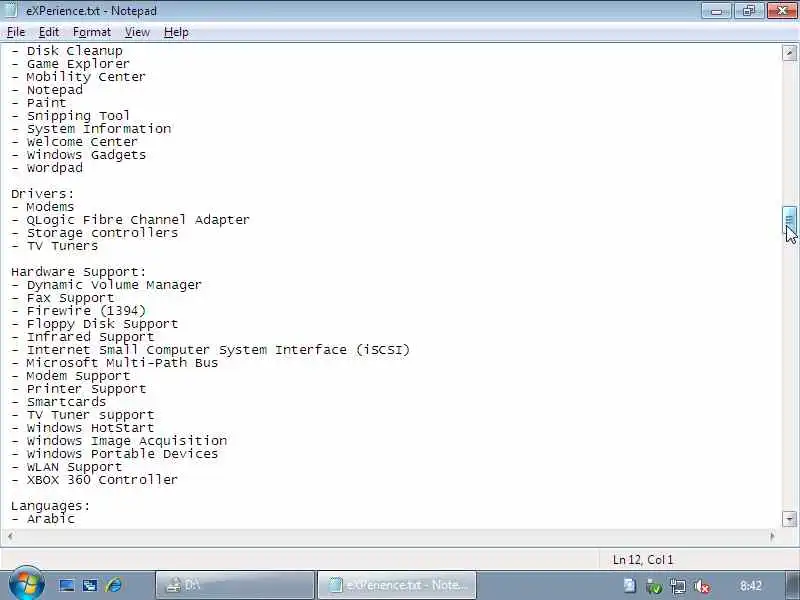Minimize the Notepad window
Viewport: 800px width, 600px height.
716,11
